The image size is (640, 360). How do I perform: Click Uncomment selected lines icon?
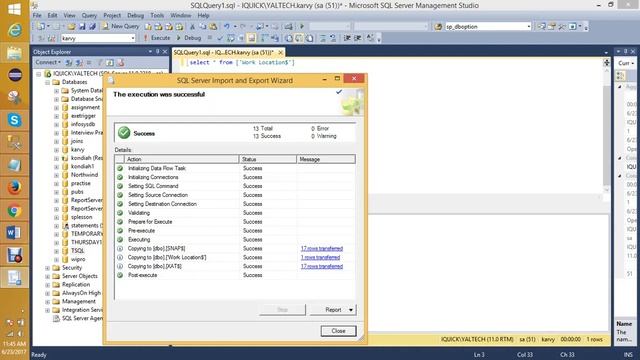click(x=333, y=38)
